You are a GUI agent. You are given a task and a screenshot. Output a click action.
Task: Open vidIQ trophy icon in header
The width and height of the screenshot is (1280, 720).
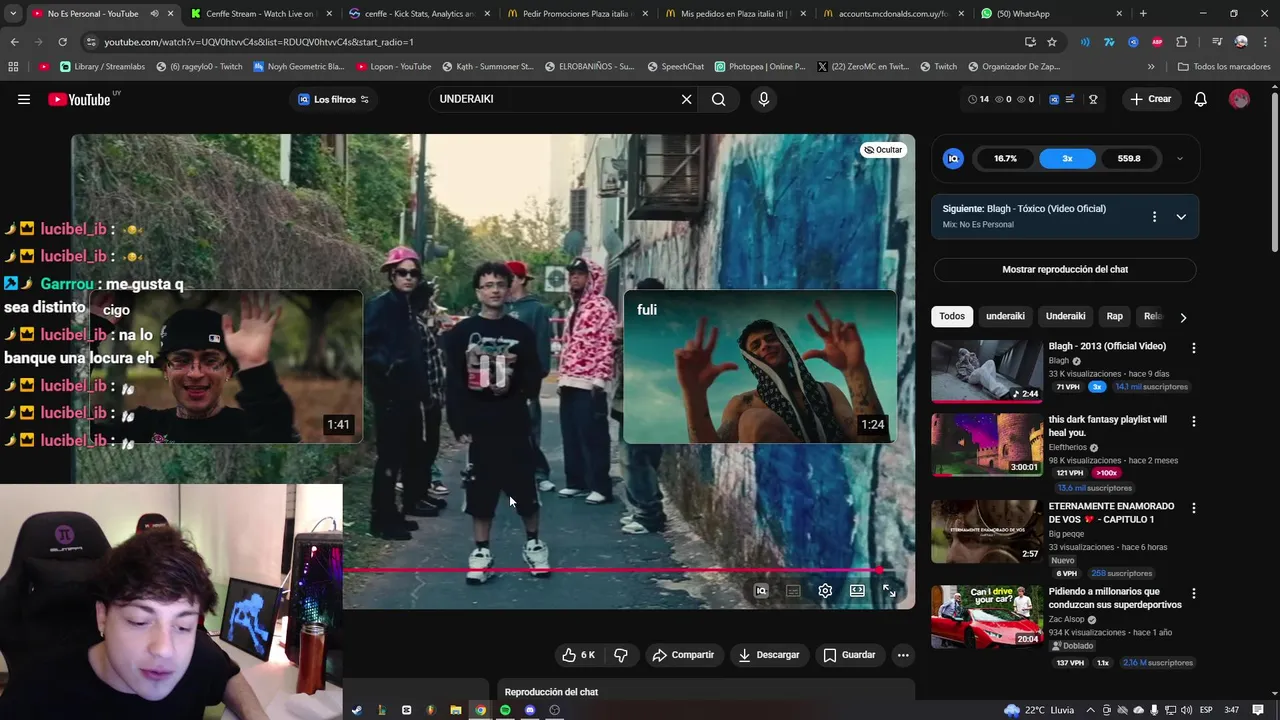coord(1093,99)
